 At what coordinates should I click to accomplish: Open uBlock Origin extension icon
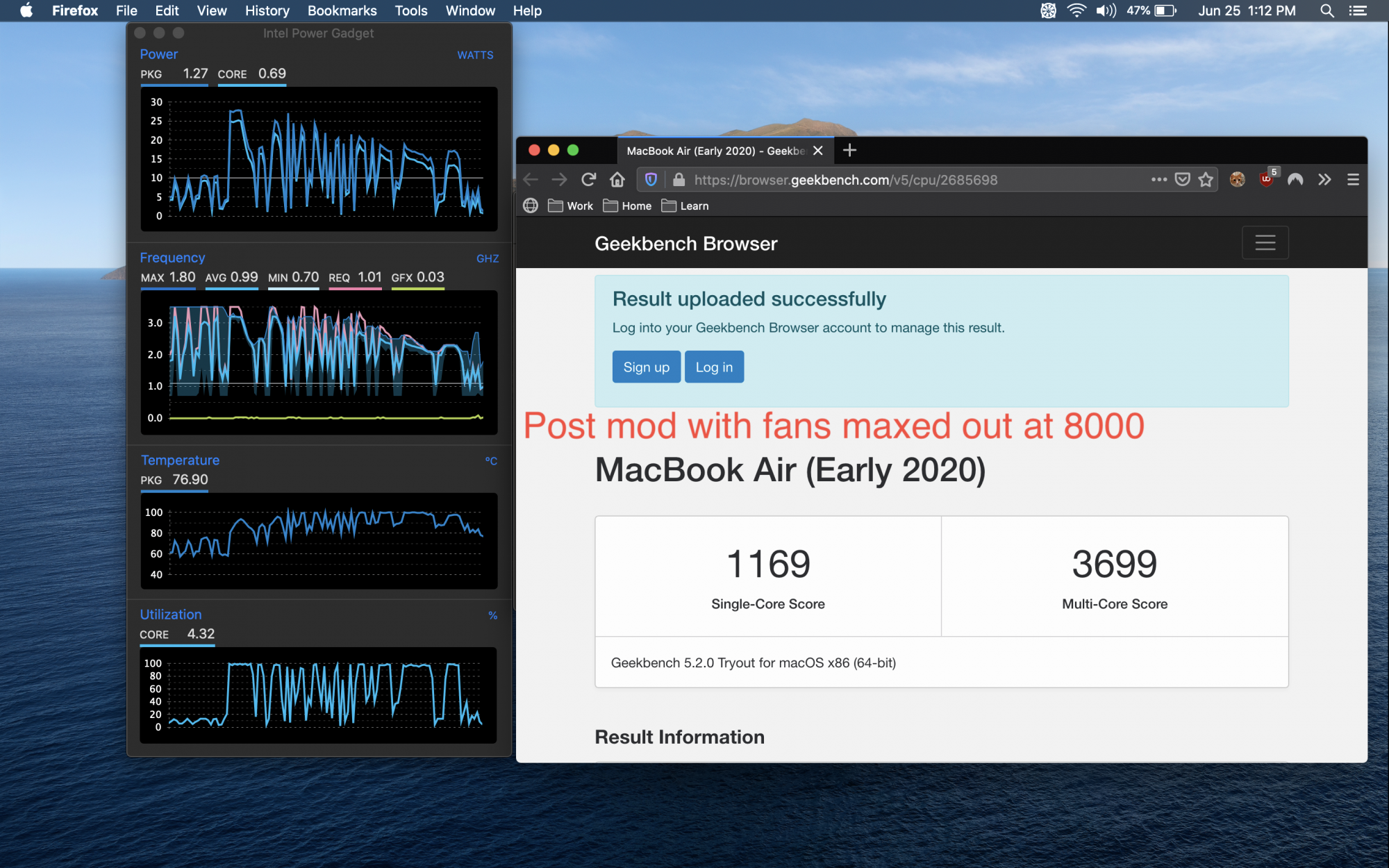click(1266, 180)
